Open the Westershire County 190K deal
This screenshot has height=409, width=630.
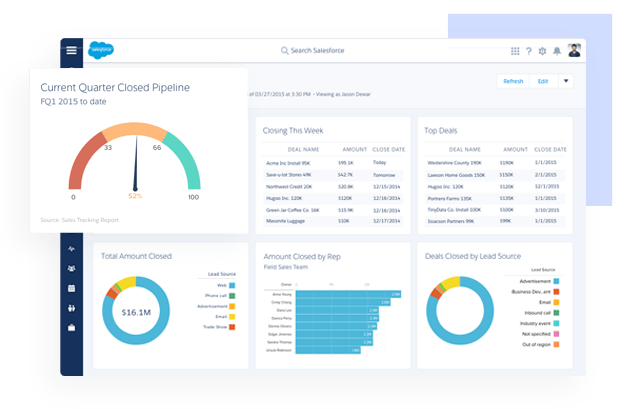coord(454,163)
